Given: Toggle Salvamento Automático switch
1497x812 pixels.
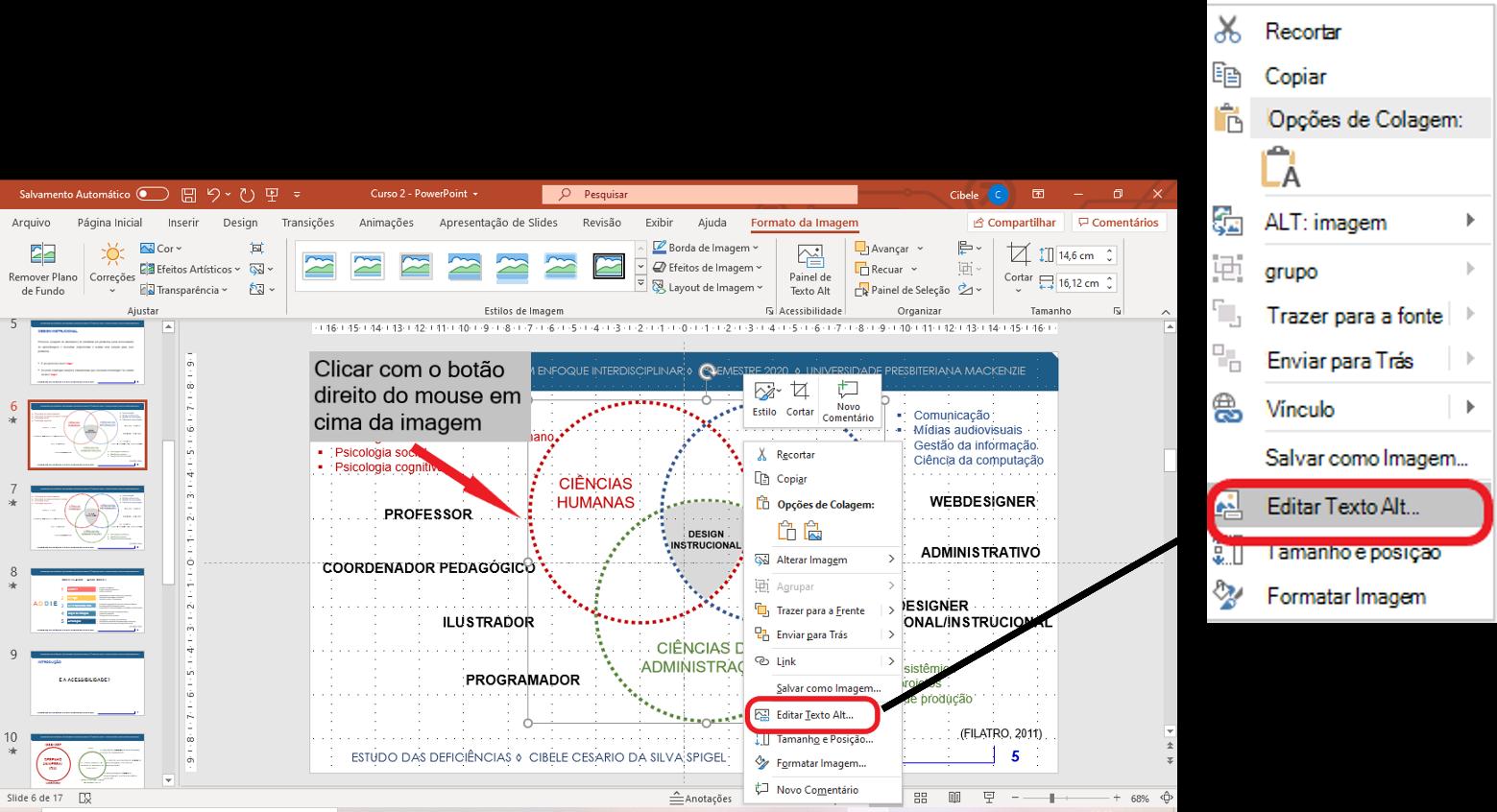Looking at the screenshot, I should click(152, 194).
